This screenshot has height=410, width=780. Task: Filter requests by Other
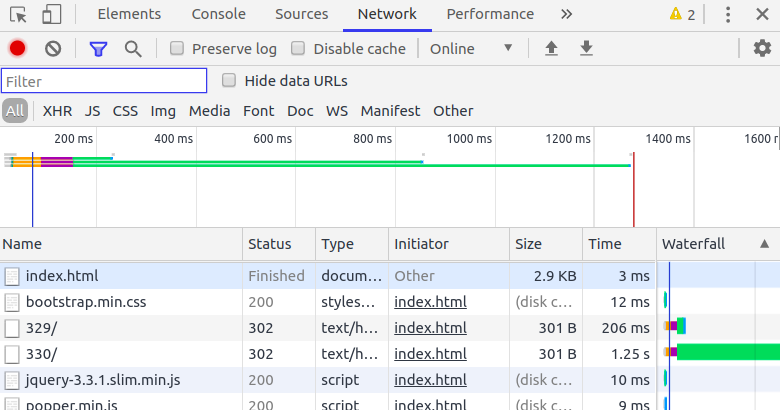coord(453,111)
